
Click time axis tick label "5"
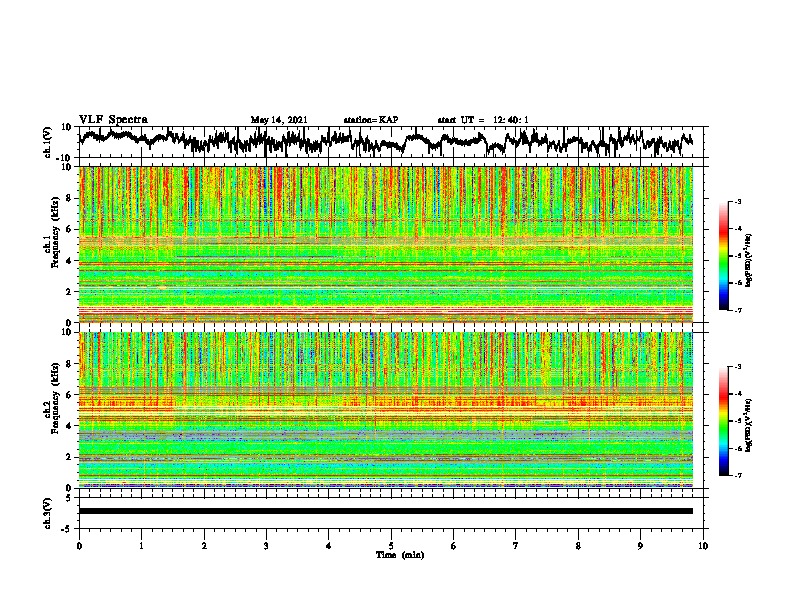pyautogui.click(x=391, y=546)
